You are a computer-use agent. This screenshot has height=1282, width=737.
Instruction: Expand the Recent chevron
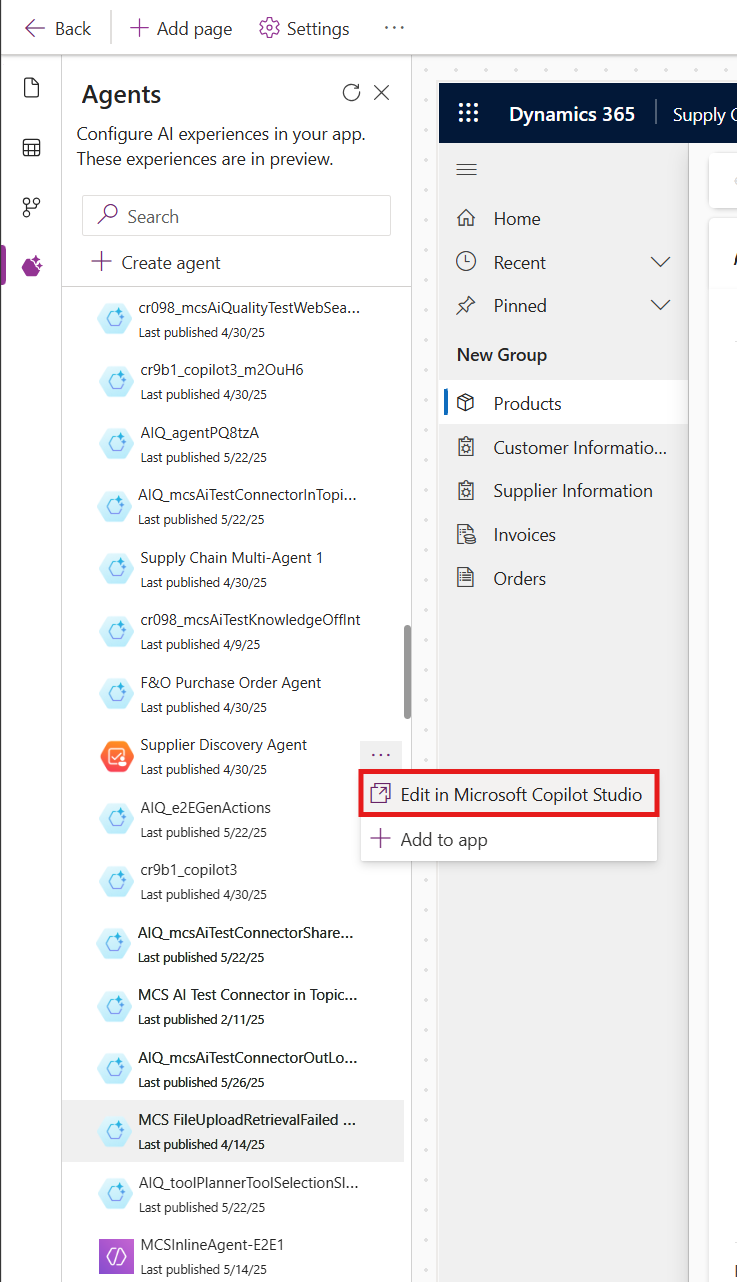(660, 262)
